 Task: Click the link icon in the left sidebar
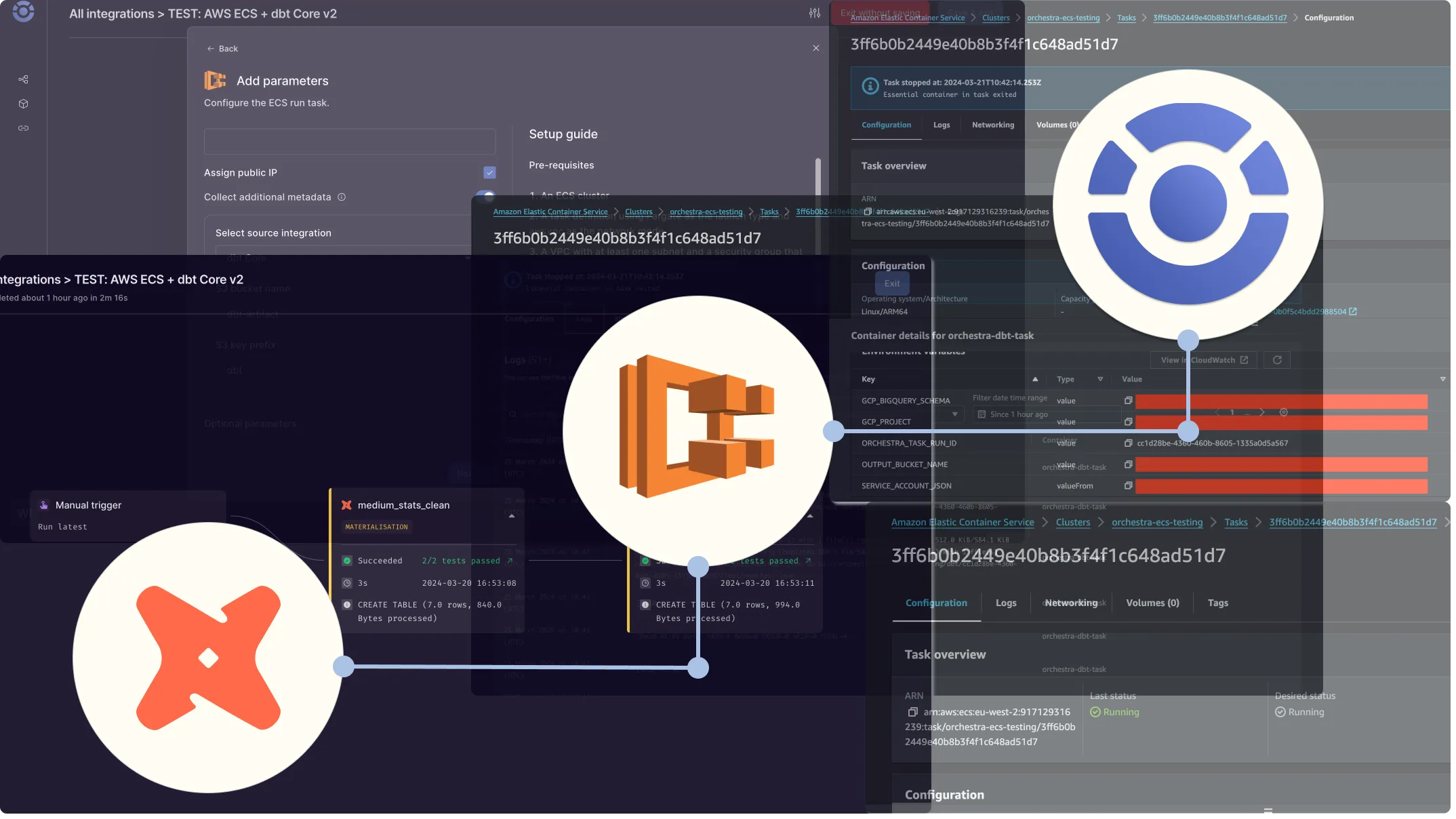[x=23, y=127]
